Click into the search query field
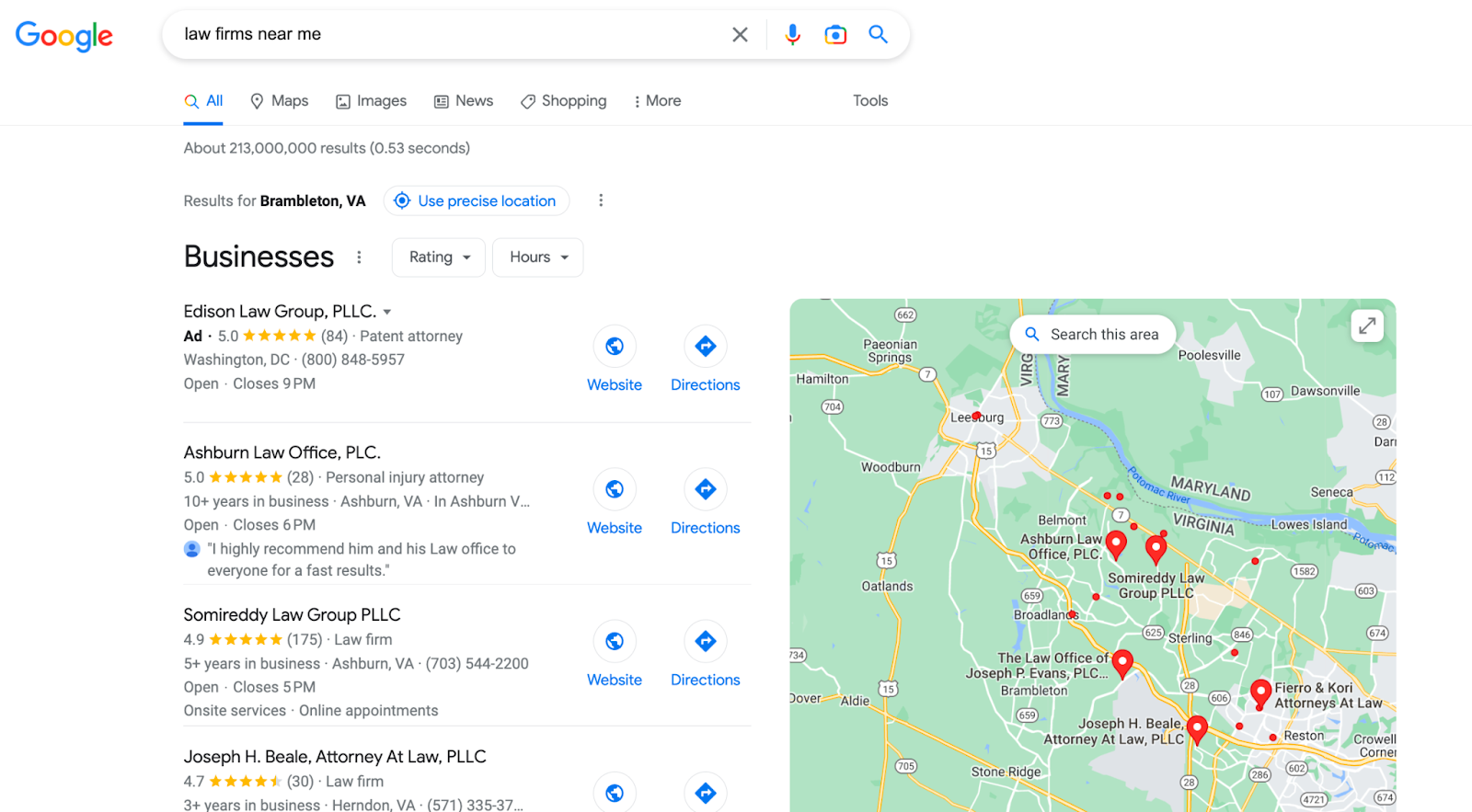Screen dimensions: 1472x812 451,35
